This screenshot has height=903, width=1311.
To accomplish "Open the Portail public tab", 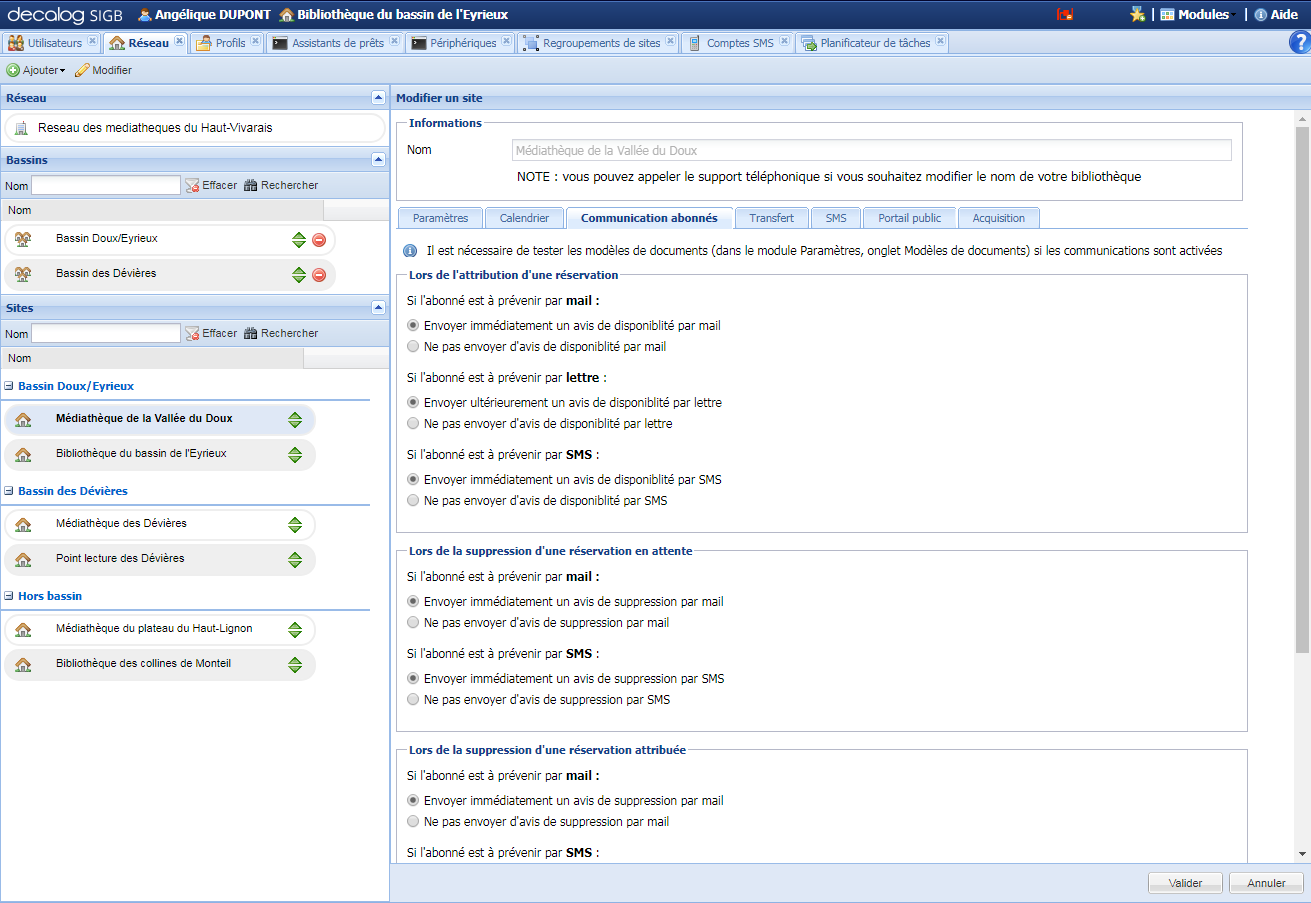I will [909, 218].
